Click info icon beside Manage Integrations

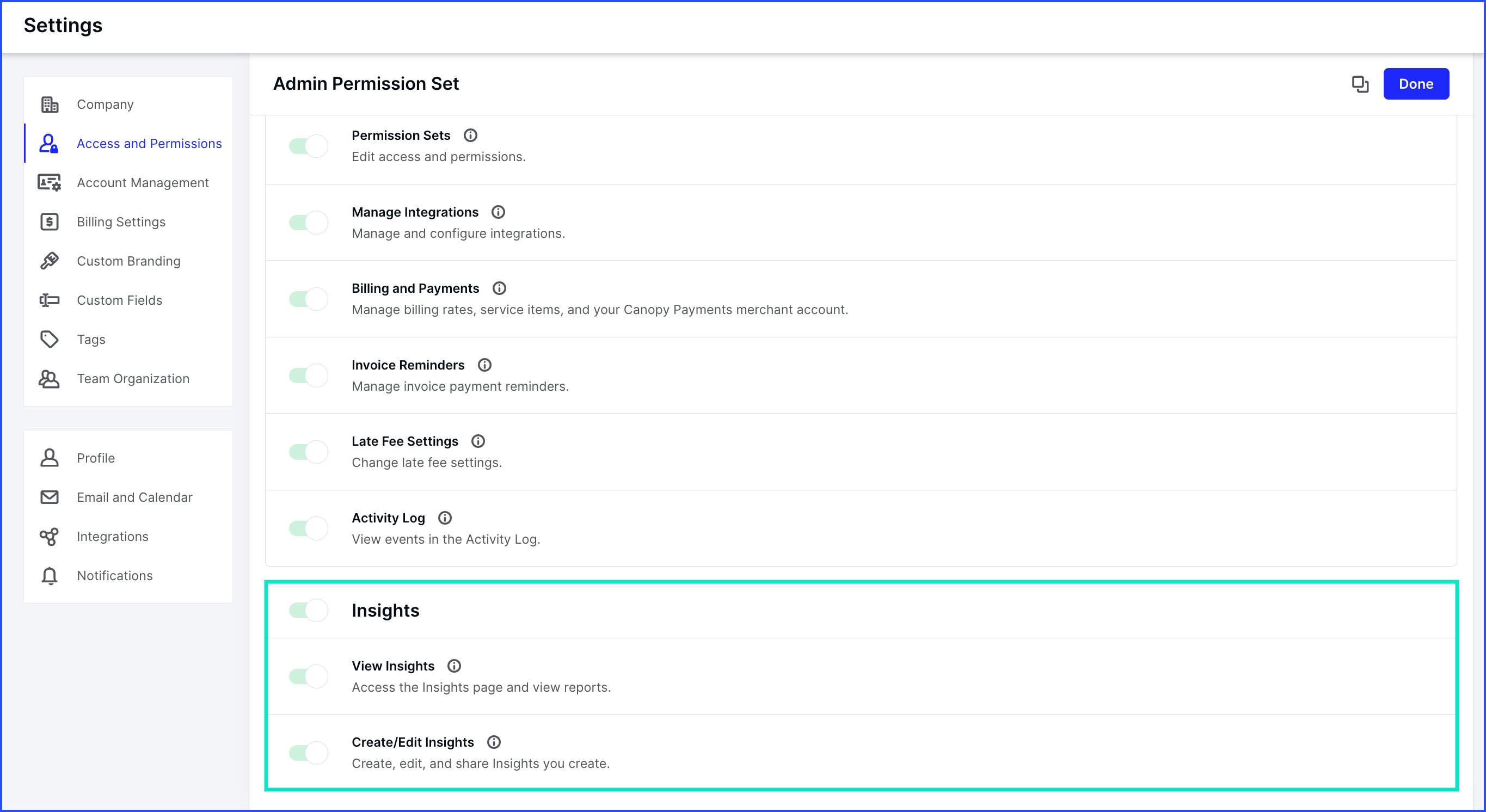pyautogui.click(x=498, y=212)
